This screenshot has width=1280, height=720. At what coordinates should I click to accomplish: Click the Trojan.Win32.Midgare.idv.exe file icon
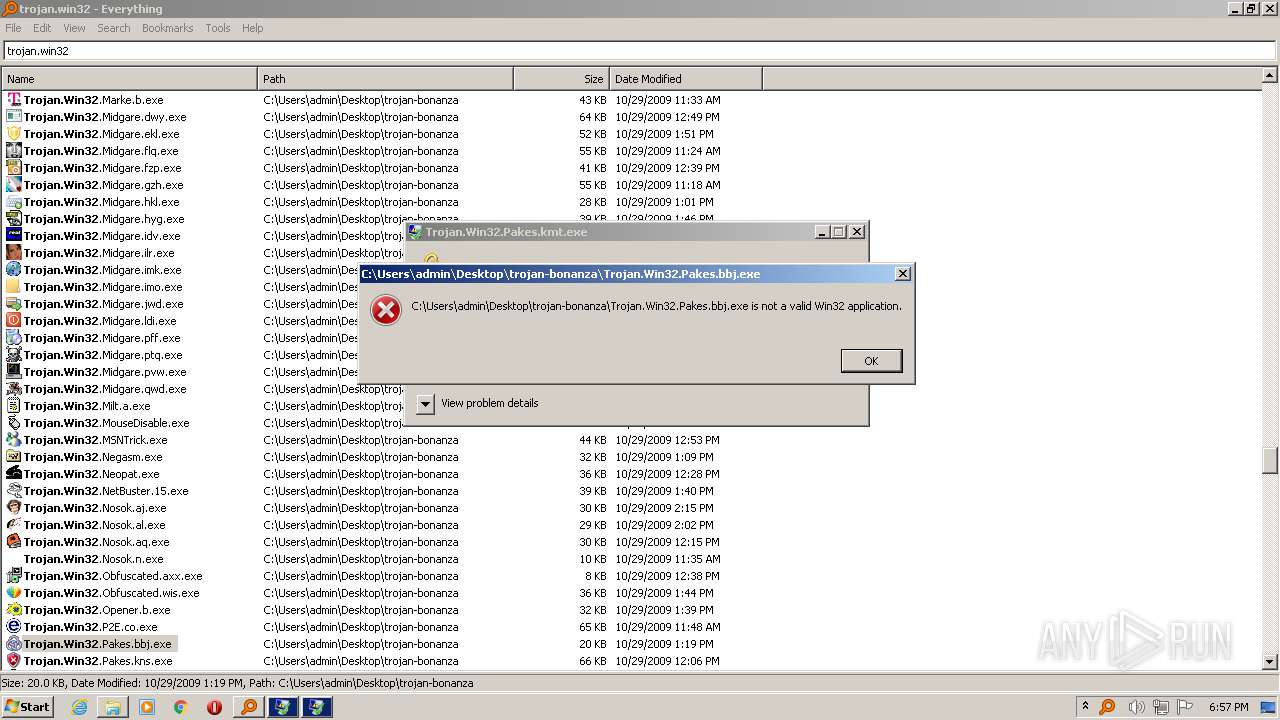tap(14, 236)
